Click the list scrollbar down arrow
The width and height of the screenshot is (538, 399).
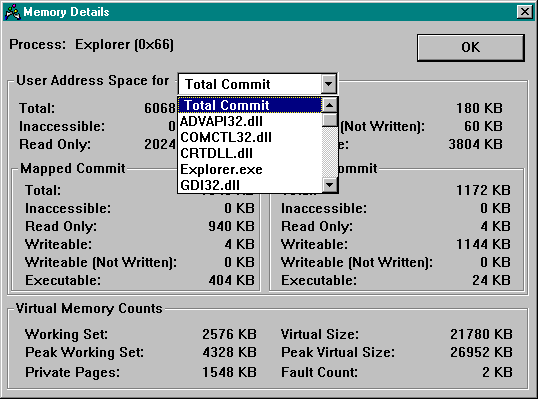click(x=330, y=185)
